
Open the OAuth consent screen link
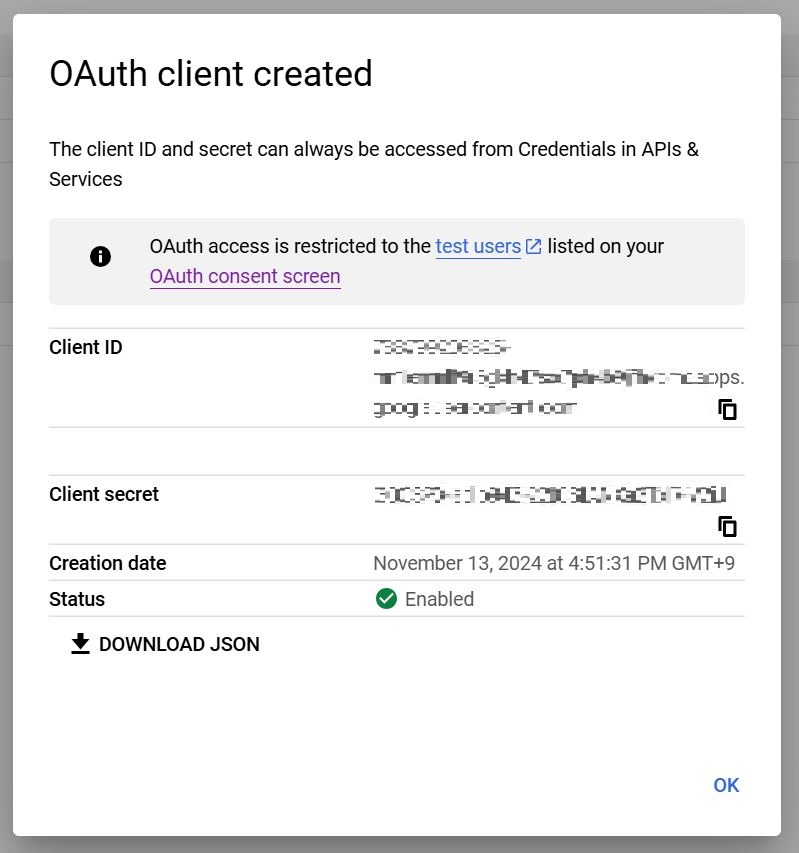click(245, 276)
